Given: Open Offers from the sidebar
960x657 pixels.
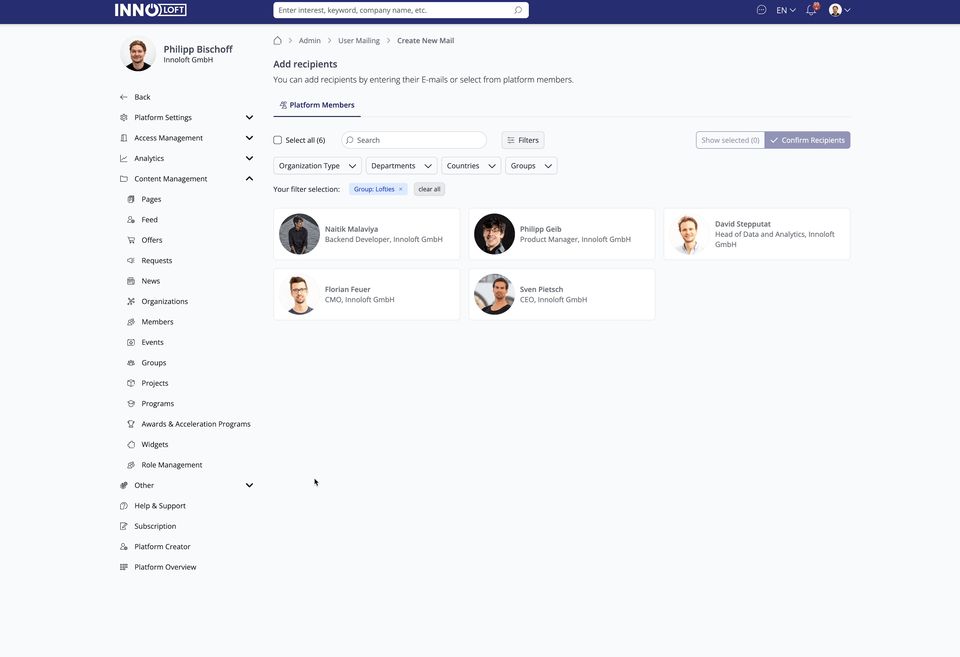Looking at the screenshot, I should [x=151, y=240].
